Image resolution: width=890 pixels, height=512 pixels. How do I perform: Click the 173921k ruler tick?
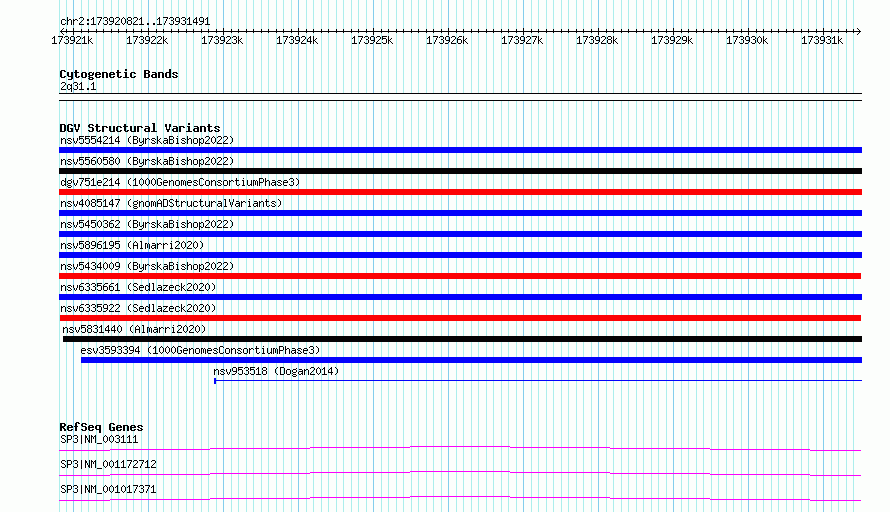tap(73, 40)
